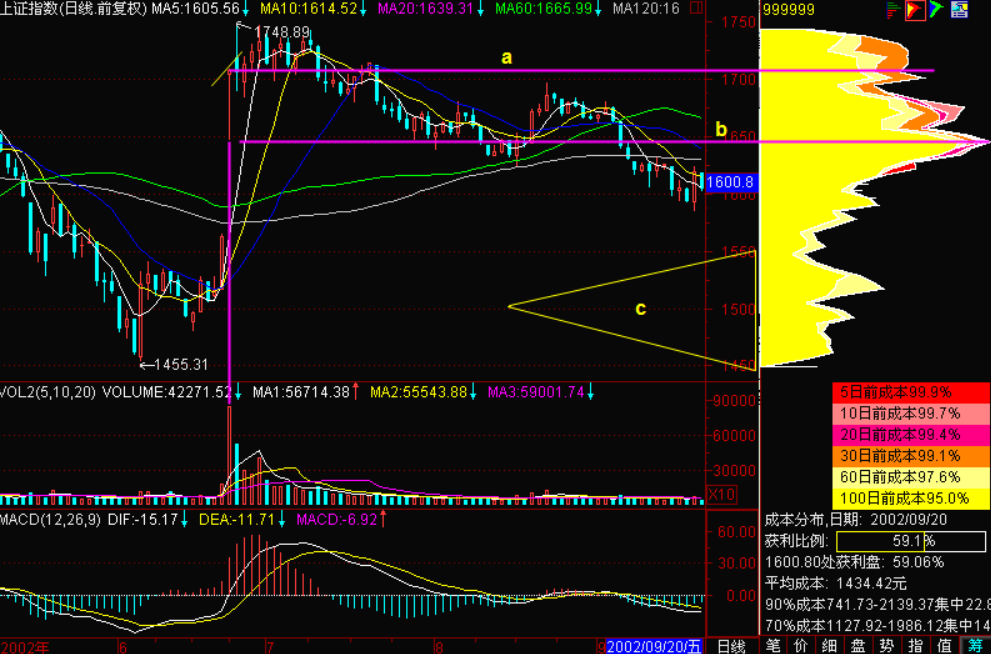Screen dimensions: 991x654
Task: Switch to the 筹 tab
Action: coord(973,645)
